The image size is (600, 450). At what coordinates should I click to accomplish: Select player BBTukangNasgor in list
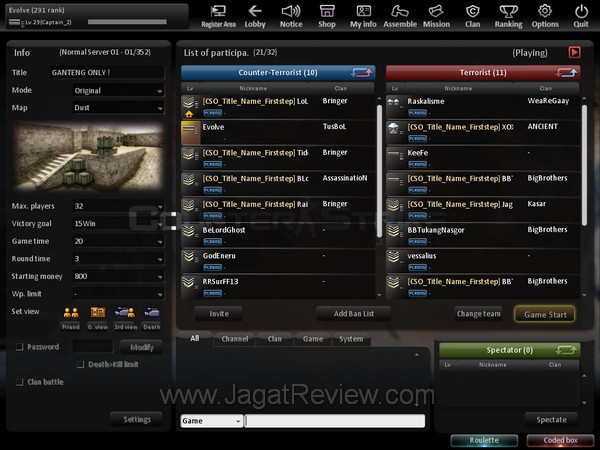click(483, 235)
